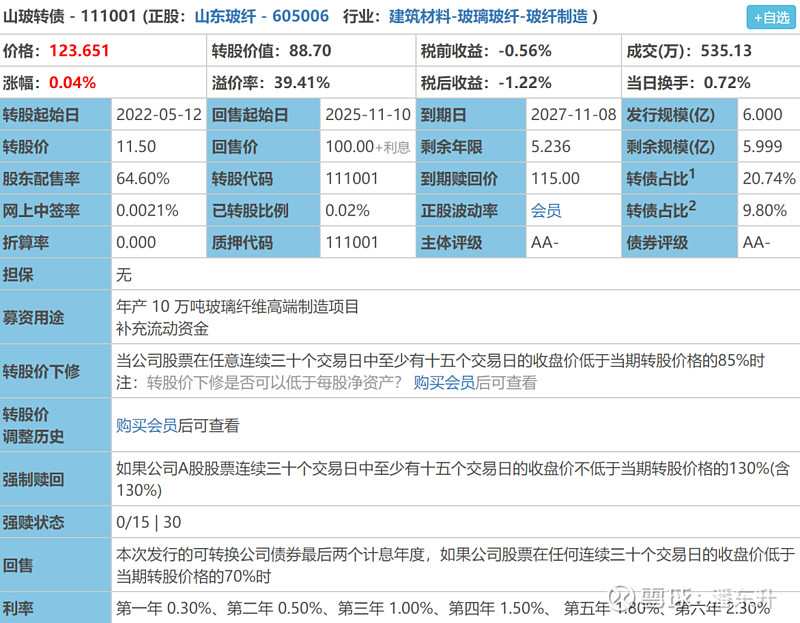Click the 成交(万) 535.13 text
800x623 pixels.
[x=689, y=51]
